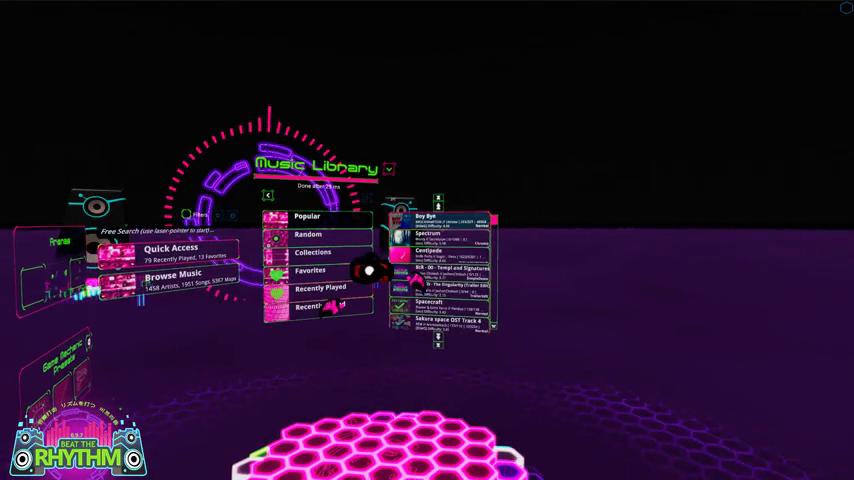Click the Spectrum cover thumbnail
Viewport: 854px width, 480px height.
pos(401,238)
